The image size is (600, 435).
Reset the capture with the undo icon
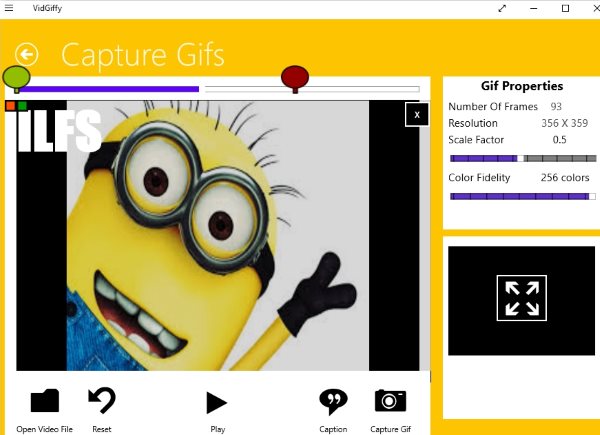(x=101, y=401)
